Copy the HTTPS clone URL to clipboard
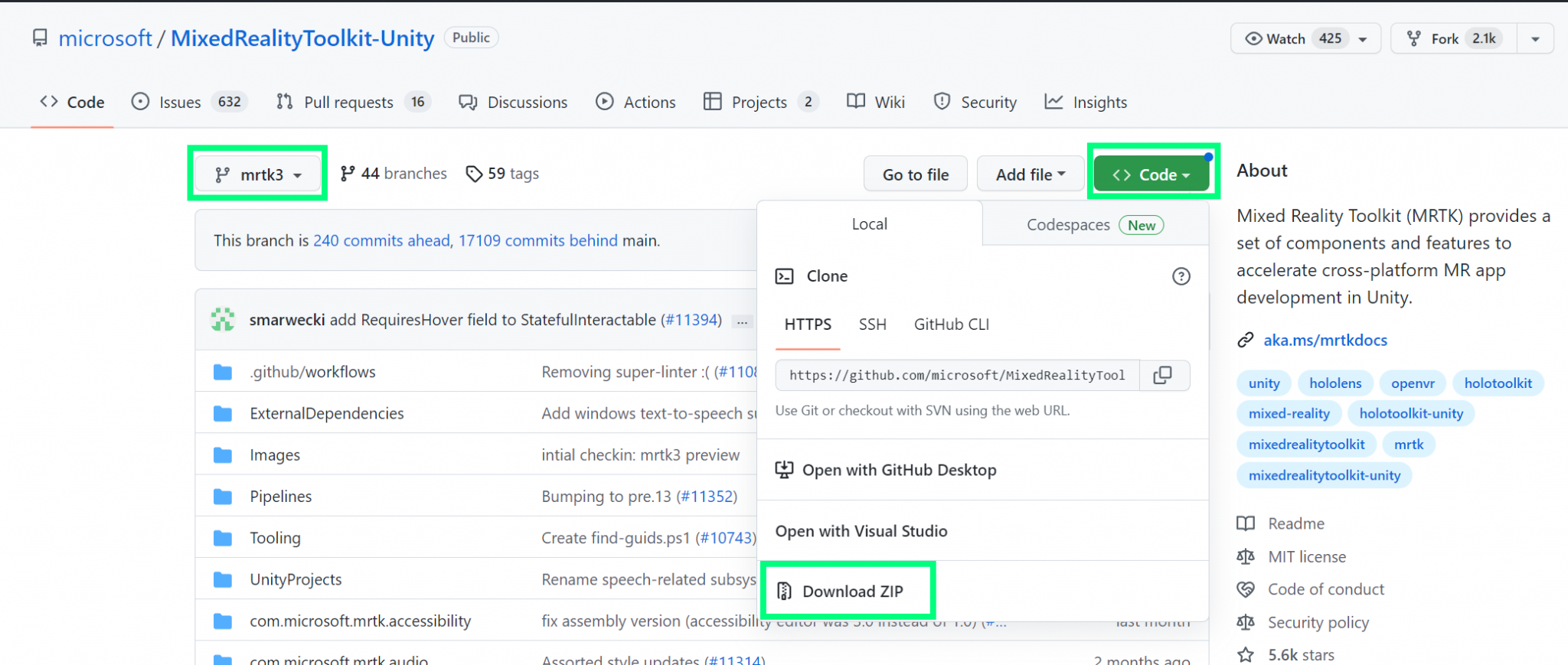1568x665 pixels. coord(1163,375)
